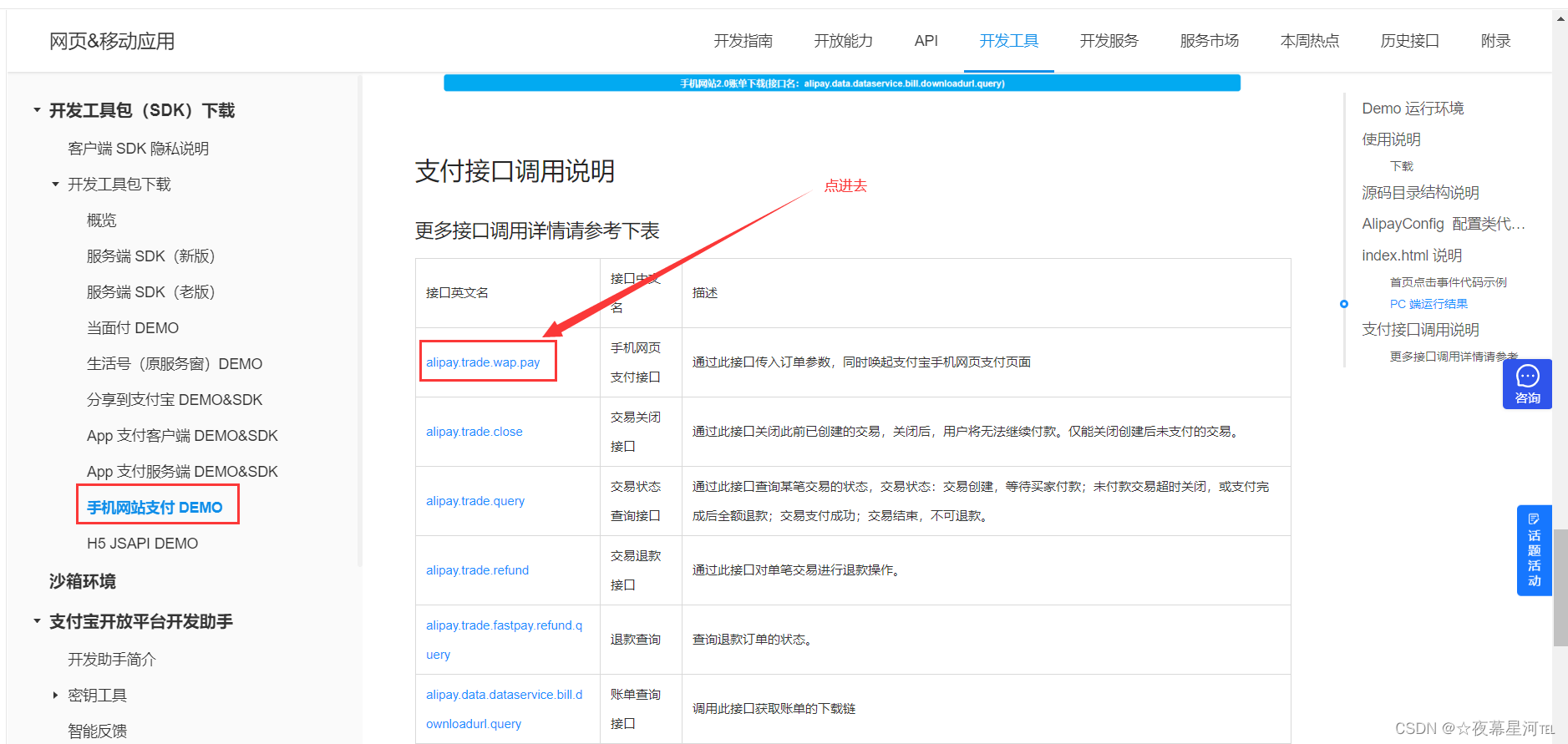Click the page vertical scrollbar thumb
1568x744 pixels.
1560,587
